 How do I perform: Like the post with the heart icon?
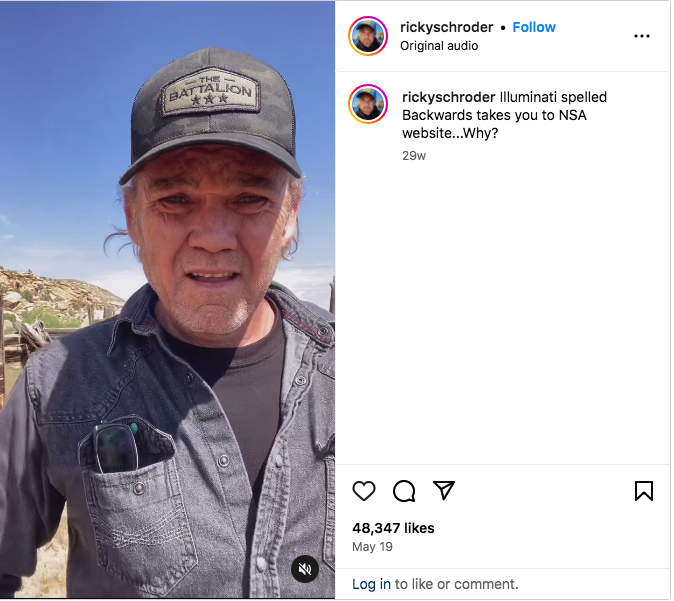click(364, 491)
